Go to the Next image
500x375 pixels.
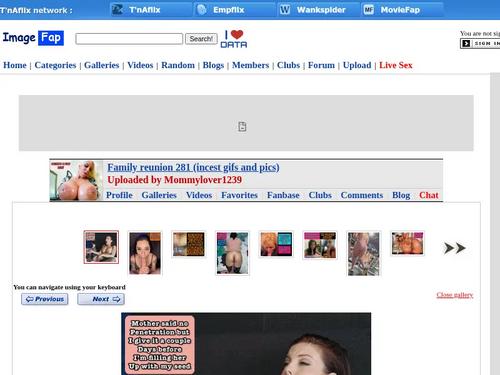click(101, 299)
